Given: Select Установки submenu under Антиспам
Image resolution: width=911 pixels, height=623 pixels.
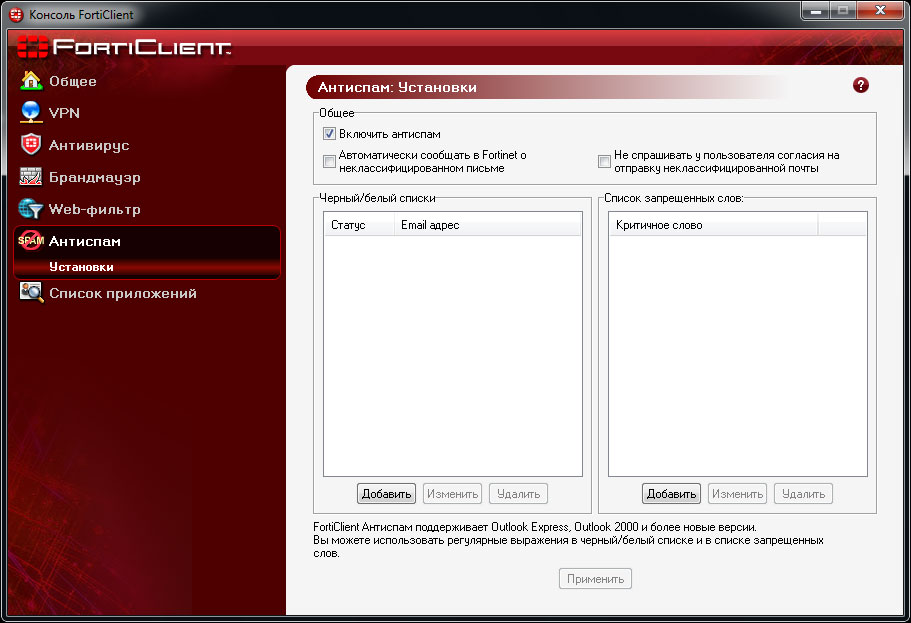Looking at the screenshot, I should 81,267.
